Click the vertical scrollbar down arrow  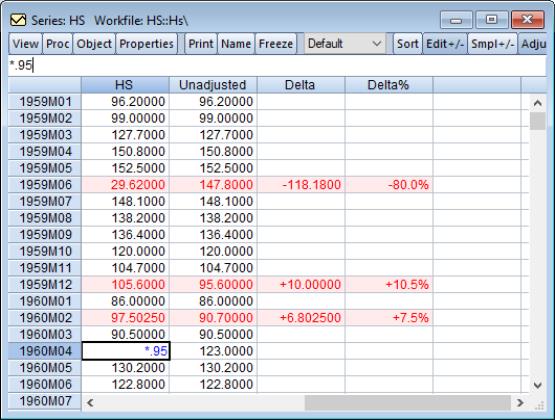pyautogui.click(x=537, y=385)
